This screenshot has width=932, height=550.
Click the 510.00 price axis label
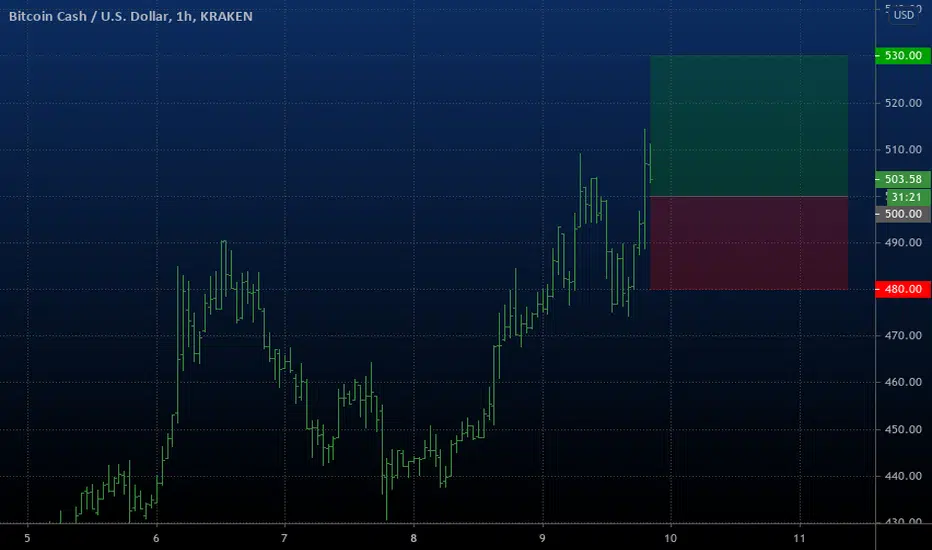[x=903, y=149]
